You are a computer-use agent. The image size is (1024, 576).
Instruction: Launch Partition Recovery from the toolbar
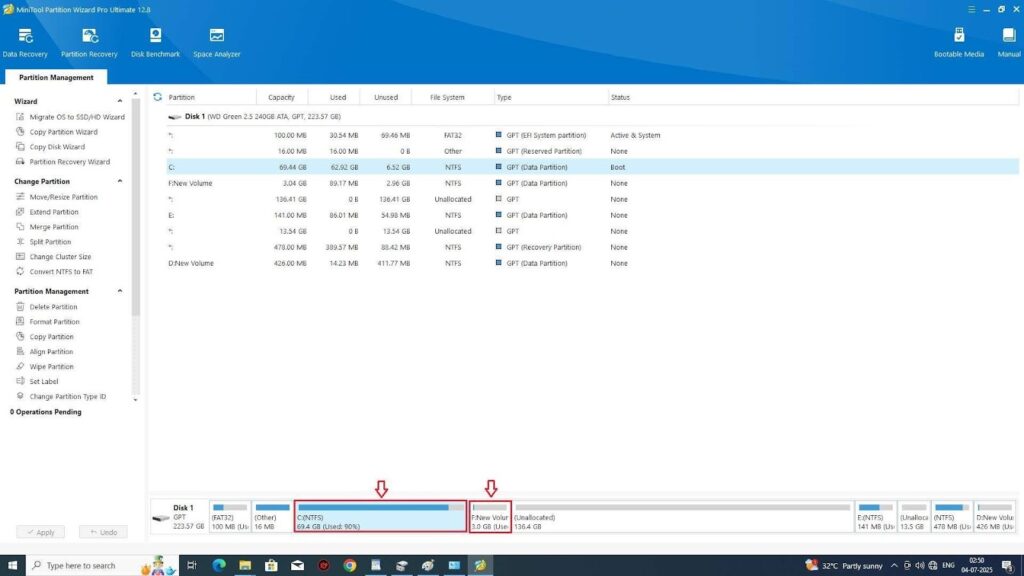(89, 42)
